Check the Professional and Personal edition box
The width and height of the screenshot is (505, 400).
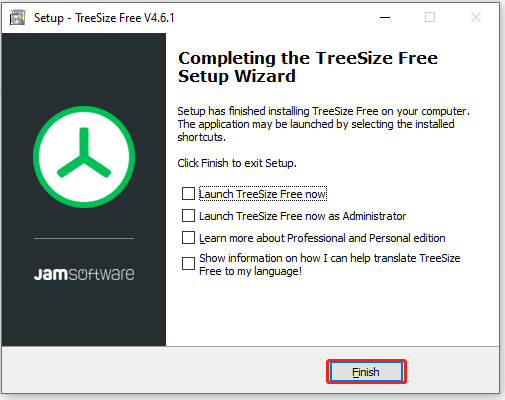[x=188, y=238]
